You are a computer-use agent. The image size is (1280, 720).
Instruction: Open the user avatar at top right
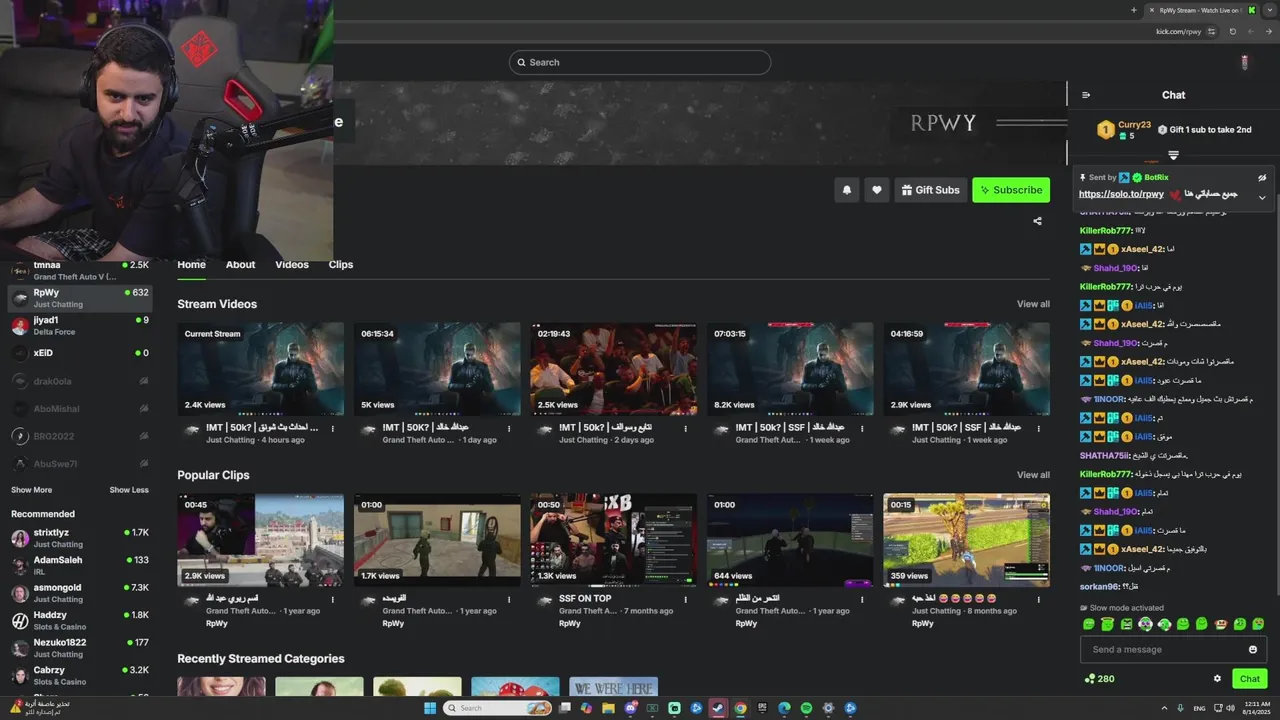click(1244, 62)
